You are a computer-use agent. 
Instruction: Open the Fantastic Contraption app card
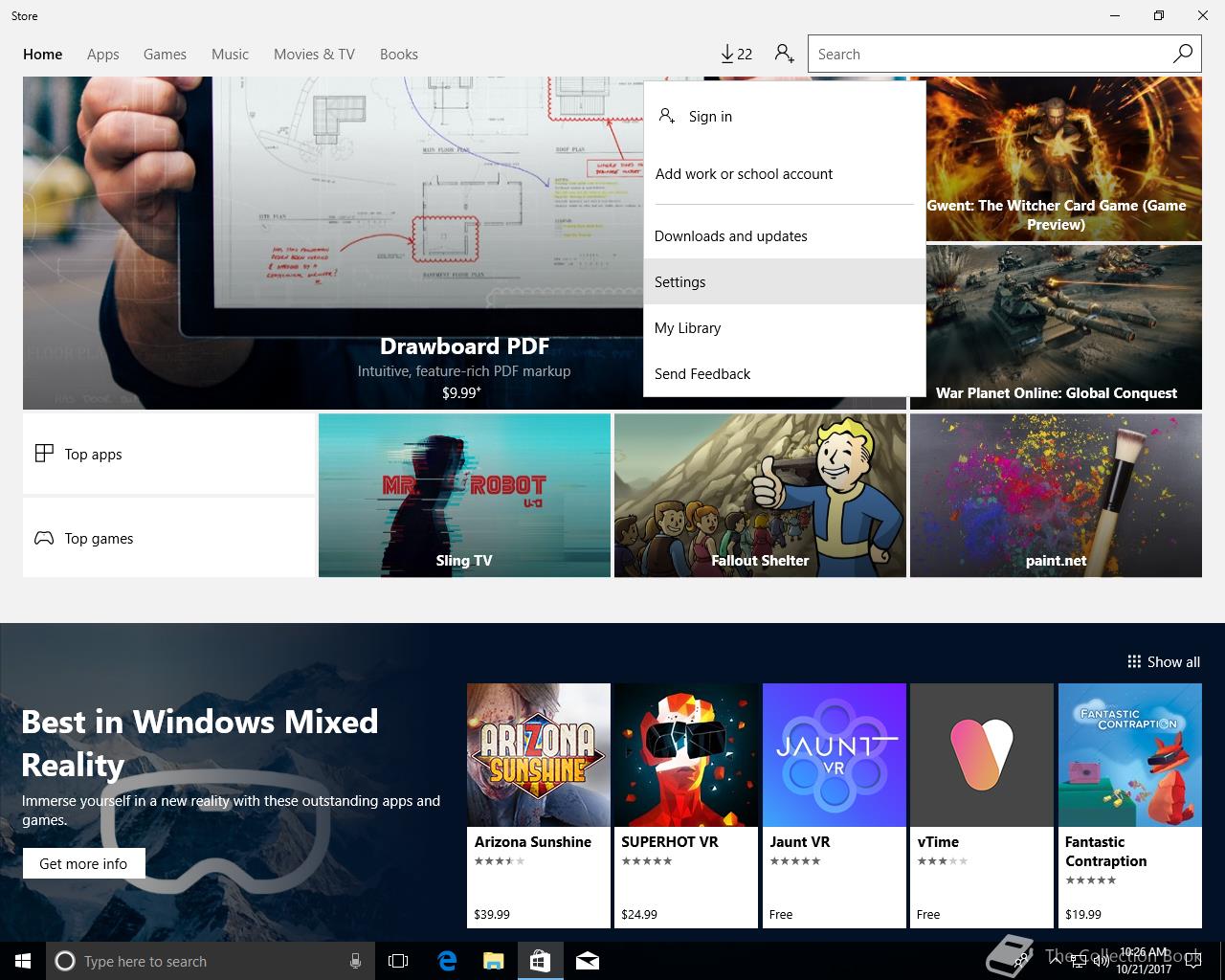pos(1130,806)
